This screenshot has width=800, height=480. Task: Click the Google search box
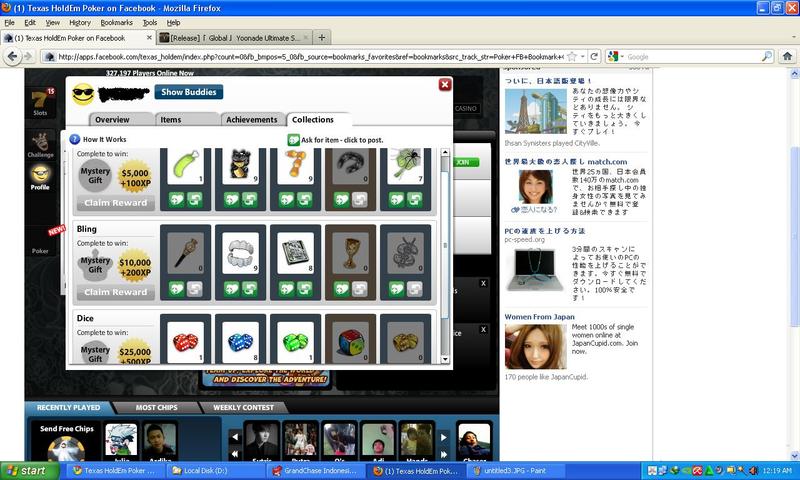692,57
